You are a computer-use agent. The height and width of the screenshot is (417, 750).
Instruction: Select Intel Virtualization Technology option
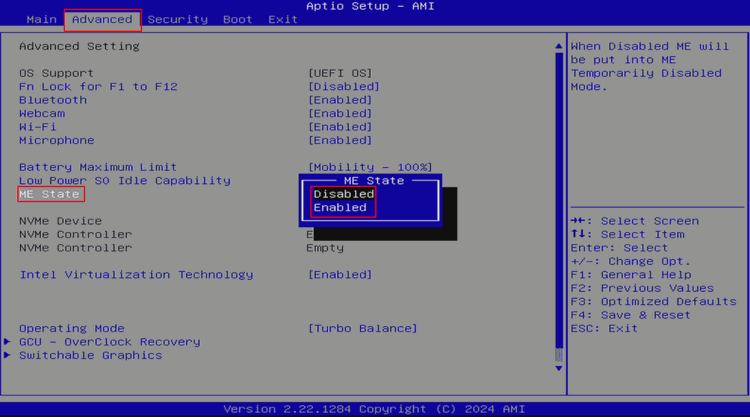(339, 274)
